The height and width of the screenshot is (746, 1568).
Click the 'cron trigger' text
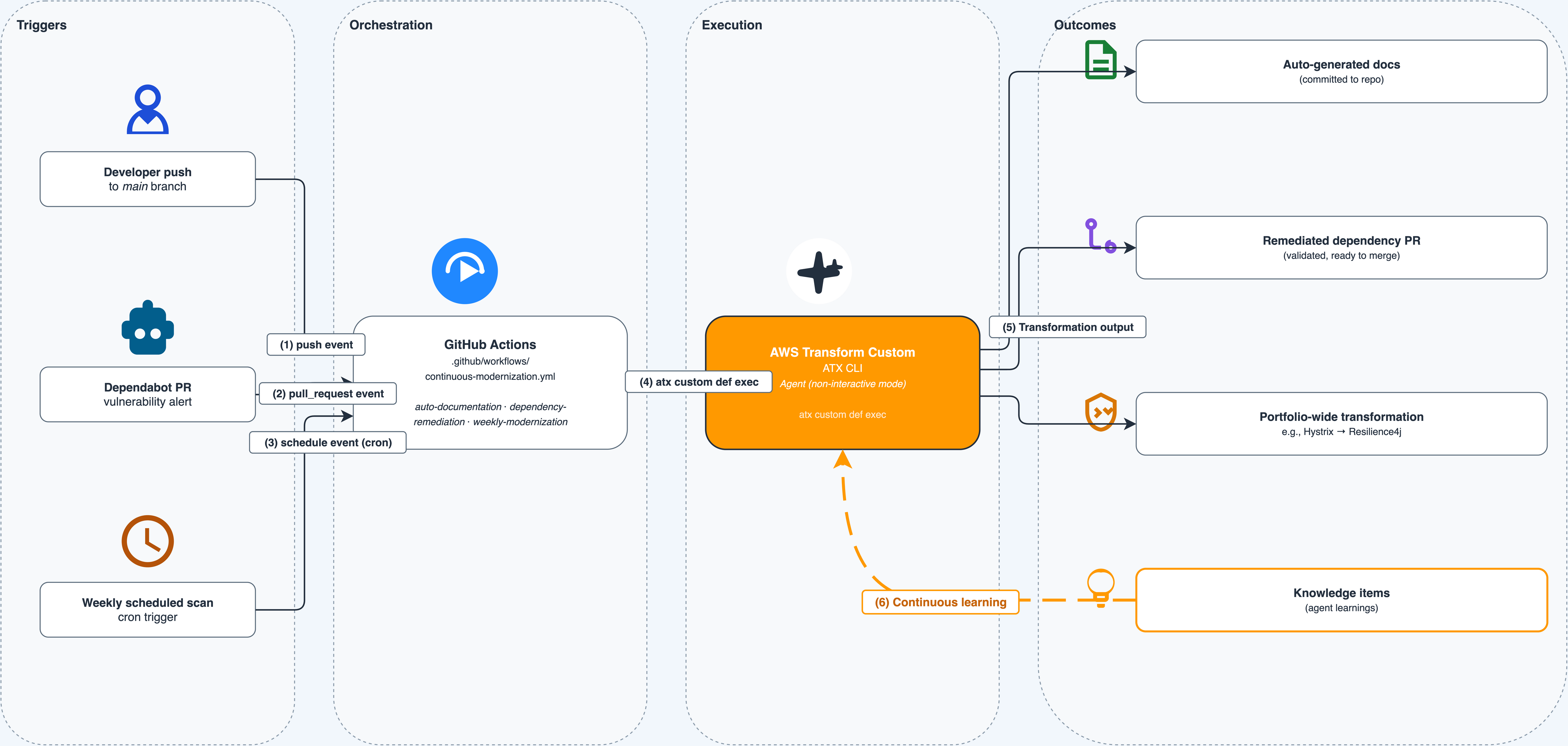coord(147,617)
